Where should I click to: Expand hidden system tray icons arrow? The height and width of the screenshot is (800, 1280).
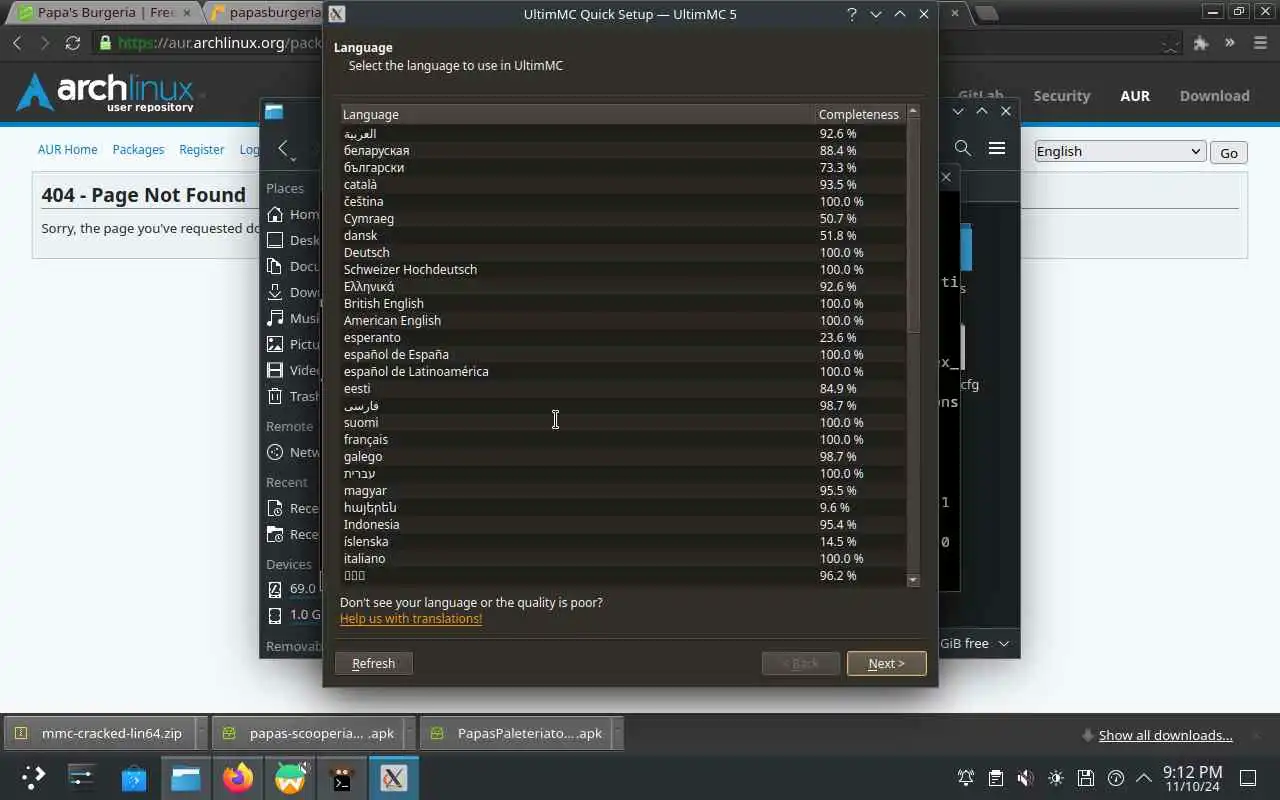[1143, 777]
